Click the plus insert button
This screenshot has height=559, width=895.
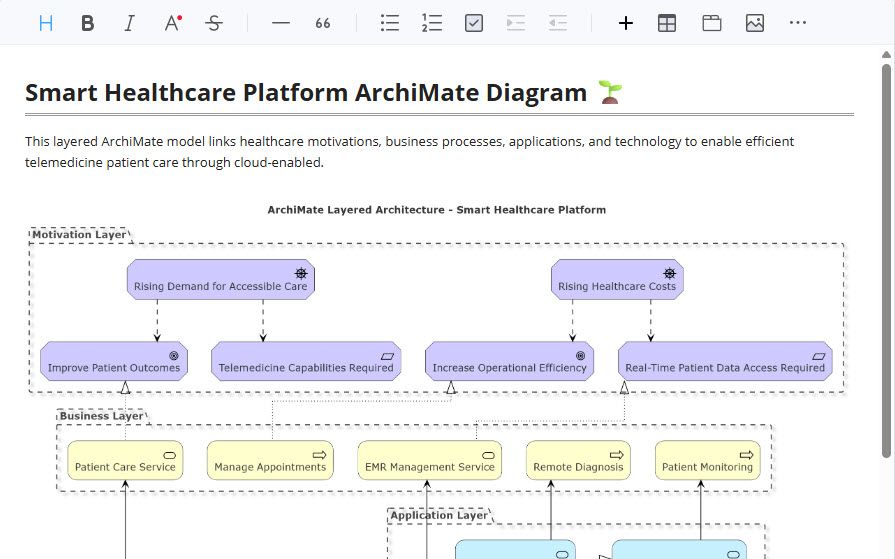point(626,23)
